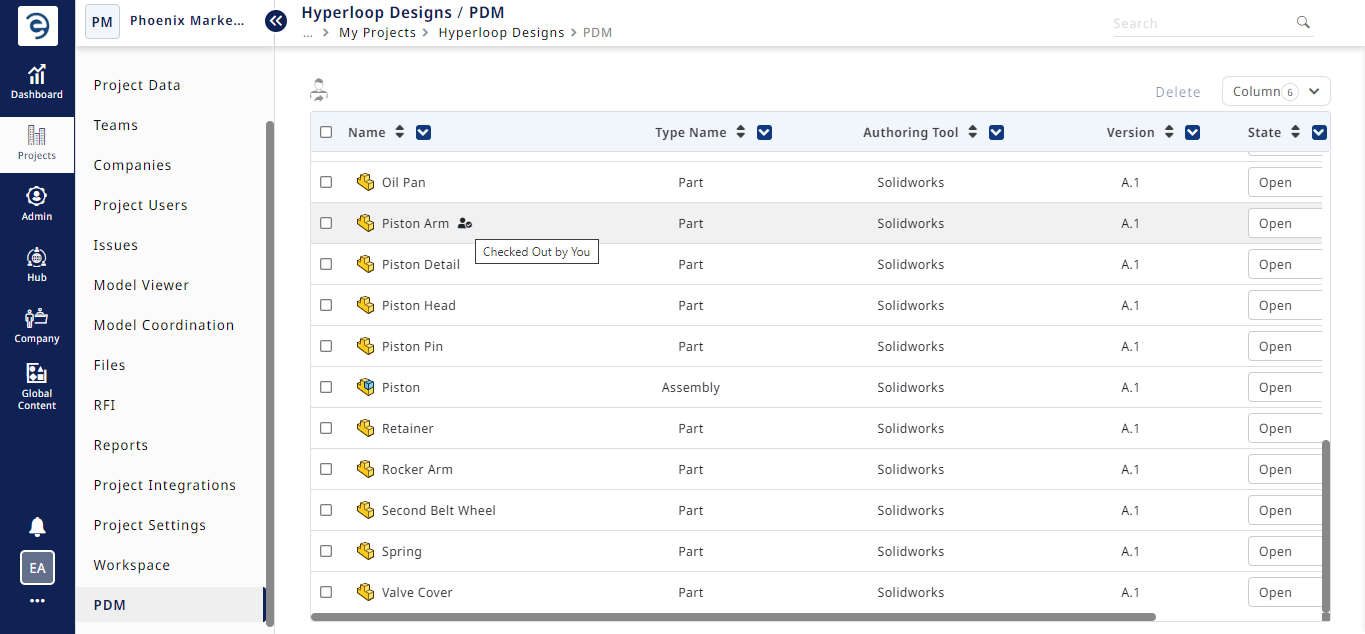Open Model Viewer in the sidebar
Screen dimensions: 1365x634
(x=141, y=285)
